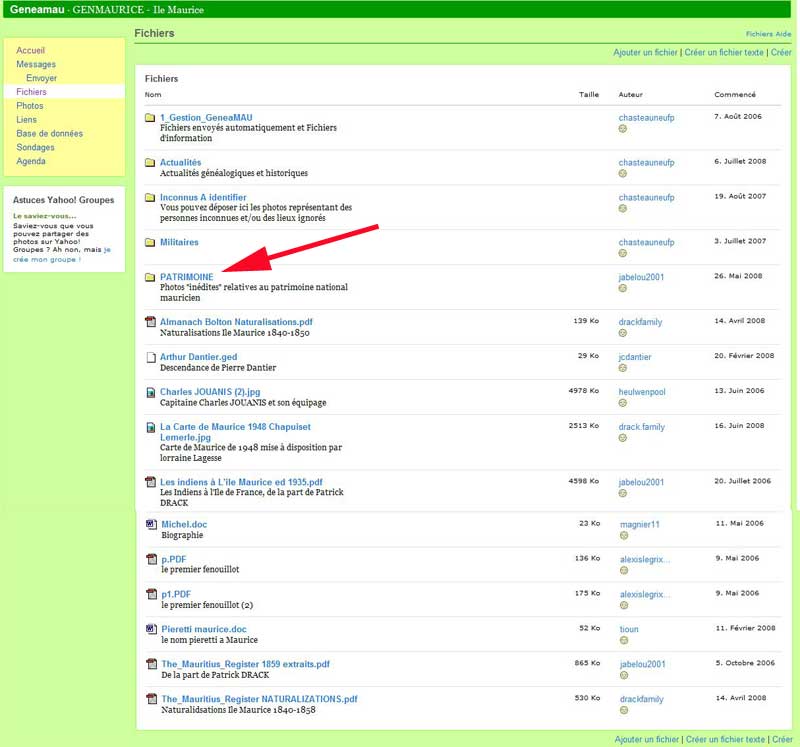Screen dimensions: 800x747
Task: Click the PDF icon for p1.PDF
Action: coord(151,594)
